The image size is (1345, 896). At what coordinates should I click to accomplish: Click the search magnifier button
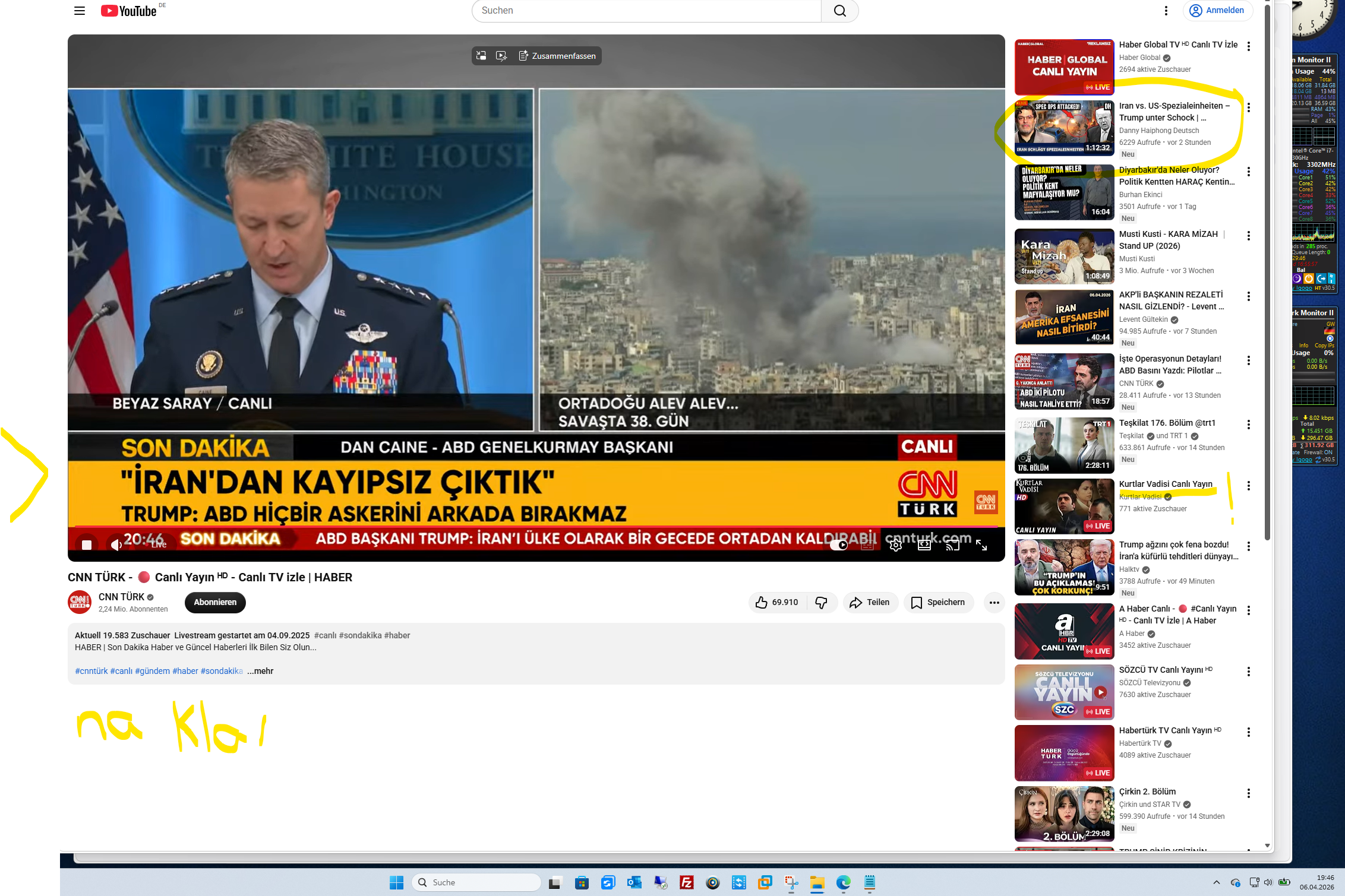coord(839,11)
